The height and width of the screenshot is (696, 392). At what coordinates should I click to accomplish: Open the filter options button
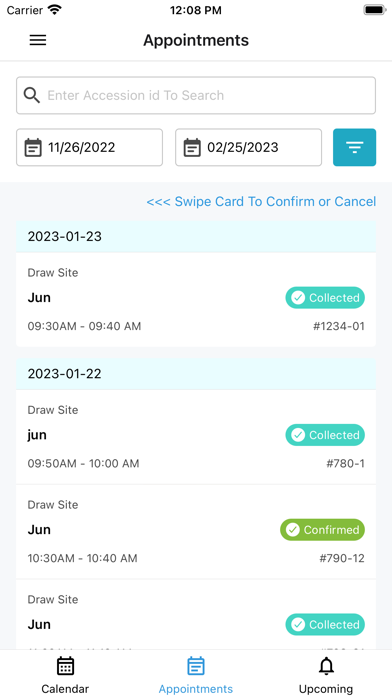click(x=354, y=147)
